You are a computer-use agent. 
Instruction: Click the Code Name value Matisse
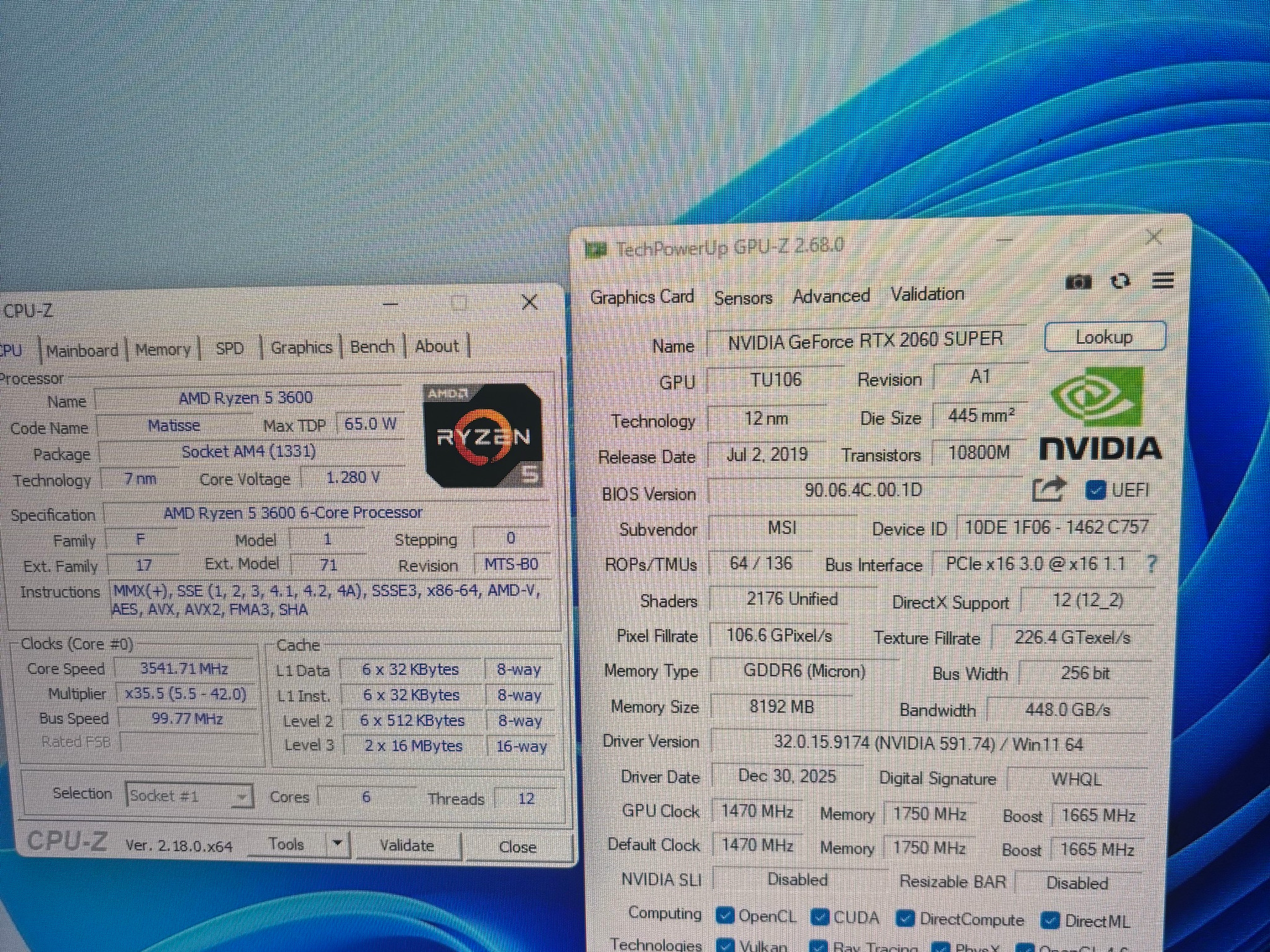tap(174, 426)
